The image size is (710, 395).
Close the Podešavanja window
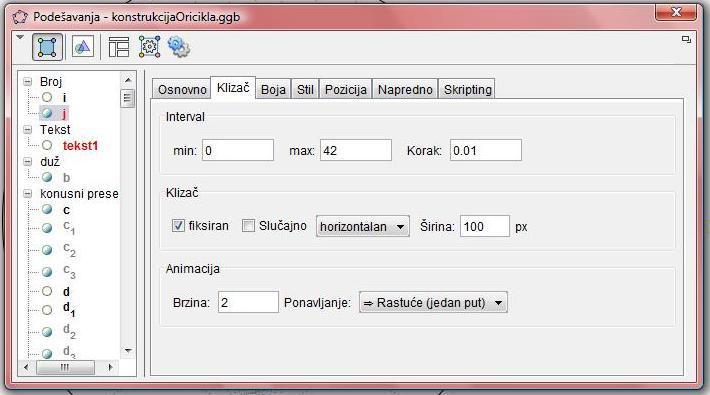(x=676, y=12)
